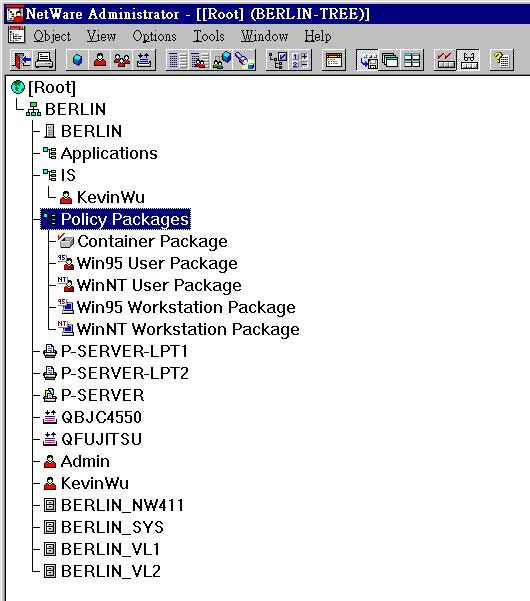Image resolution: width=530 pixels, height=601 pixels.
Task: Click the Exit door toolbar icon
Action: tap(21, 60)
